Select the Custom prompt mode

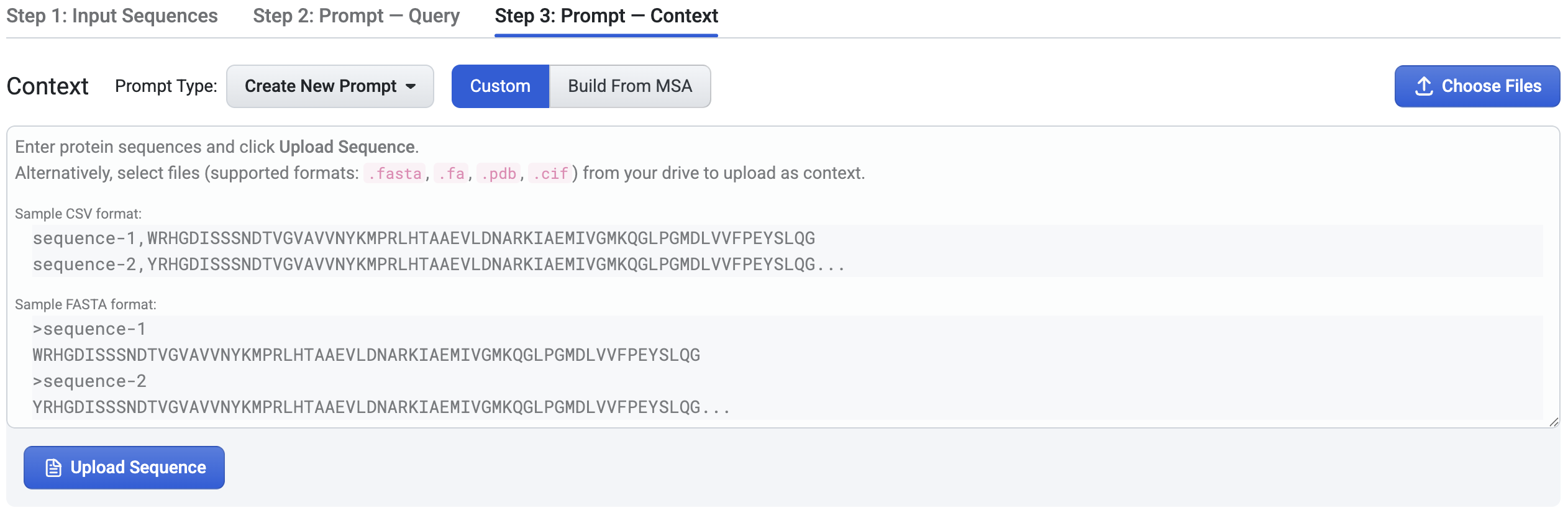[500, 86]
